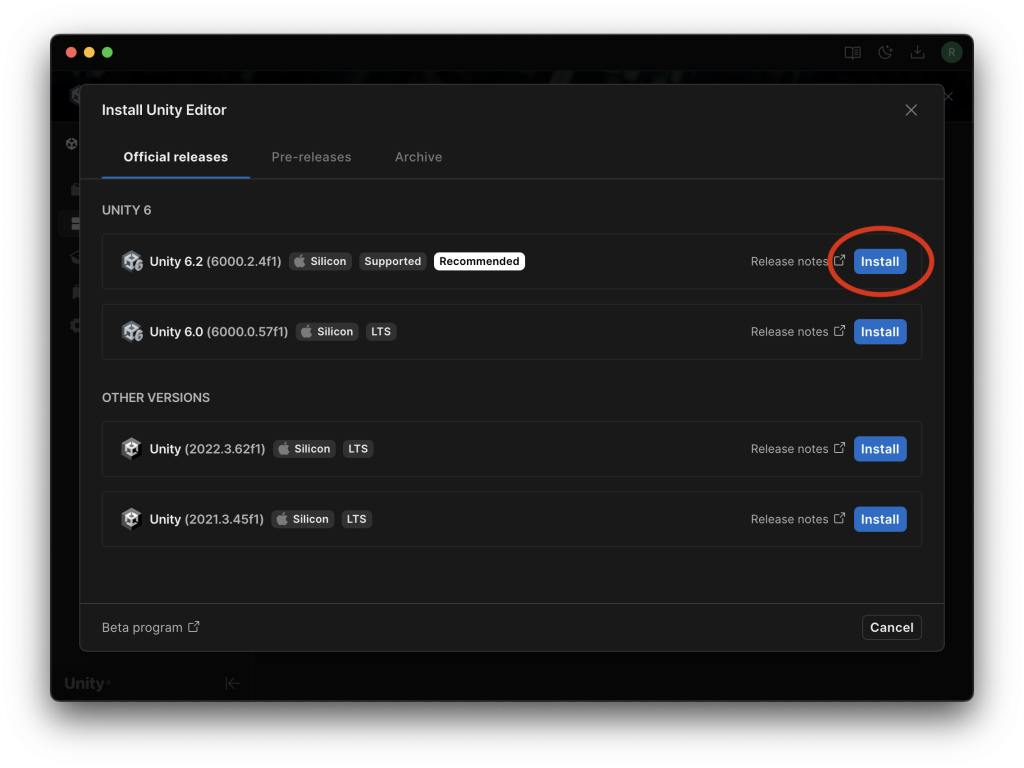Image resolution: width=1024 pixels, height=768 pixels.
Task: Click the Unity 6.2 (6000.2.4f1) version name
Action: 216,261
